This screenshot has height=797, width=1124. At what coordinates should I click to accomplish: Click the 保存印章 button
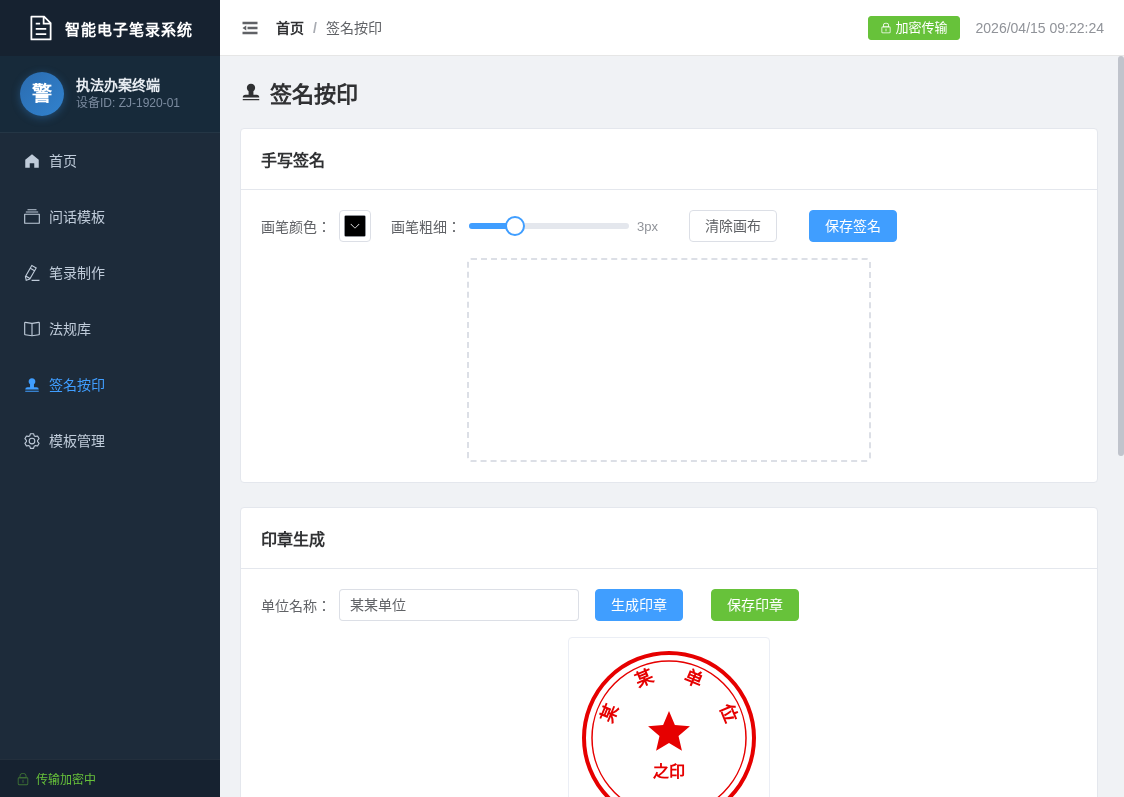pos(755,605)
